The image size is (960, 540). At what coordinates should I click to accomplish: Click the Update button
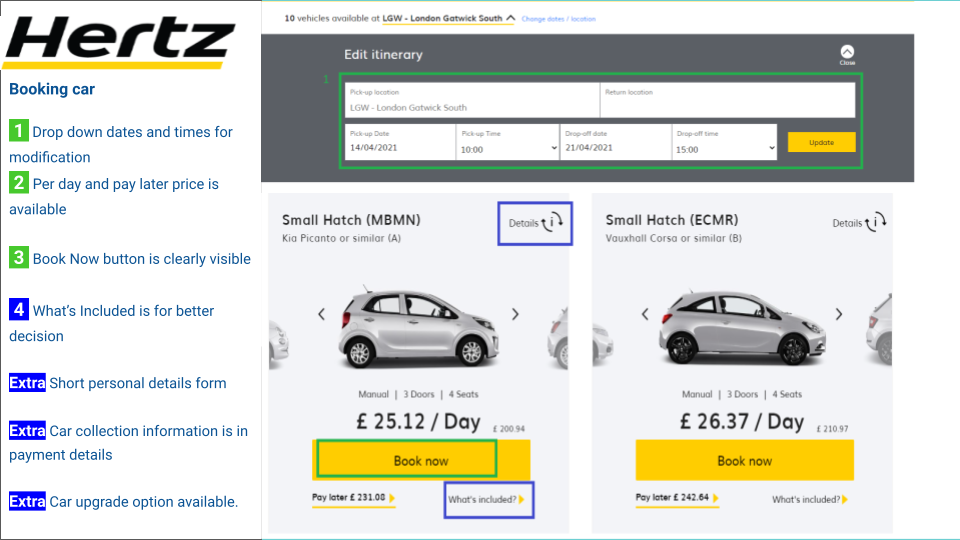point(822,142)
